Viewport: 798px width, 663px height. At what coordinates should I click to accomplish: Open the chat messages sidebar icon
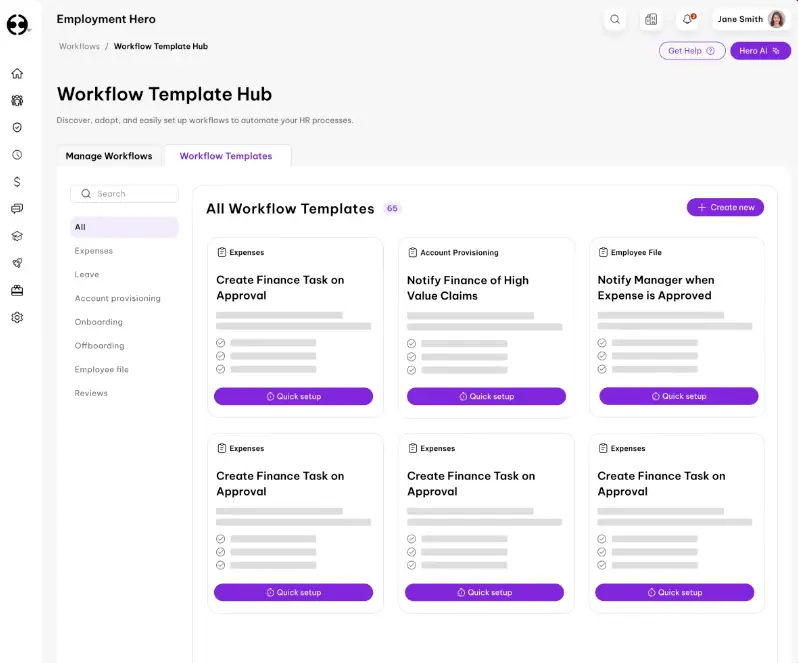pos(17,209)
